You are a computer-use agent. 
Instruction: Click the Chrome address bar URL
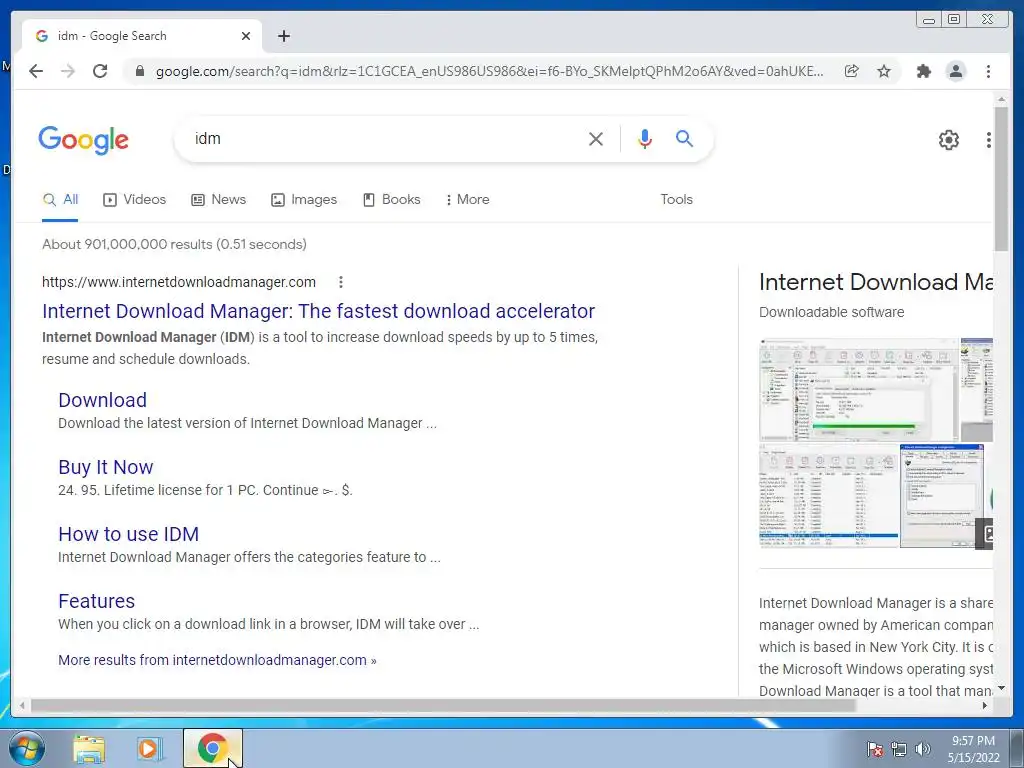[x=490, y=71]
